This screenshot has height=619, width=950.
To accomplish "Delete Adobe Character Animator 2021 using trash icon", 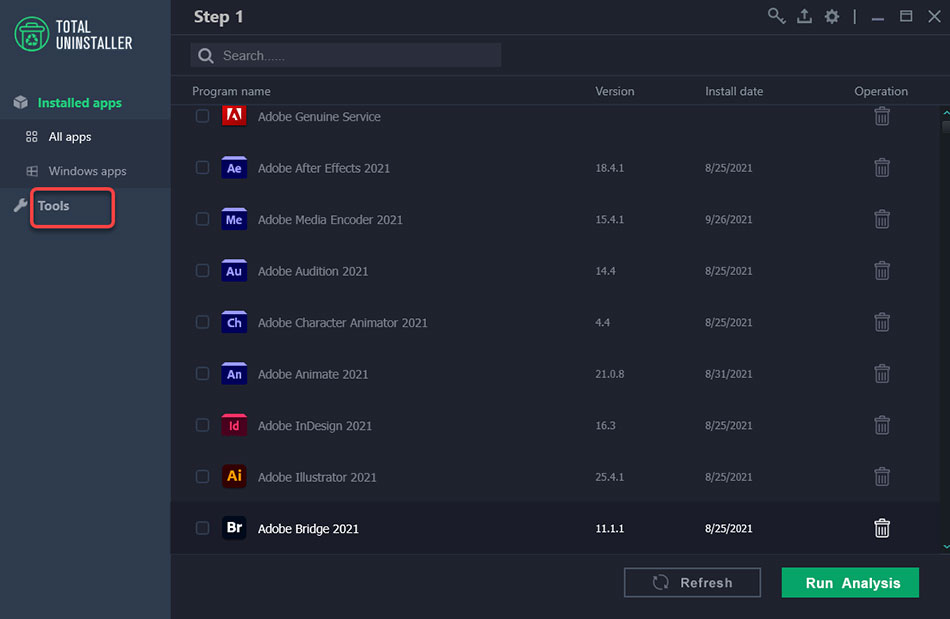I will [x=882, y=322].
